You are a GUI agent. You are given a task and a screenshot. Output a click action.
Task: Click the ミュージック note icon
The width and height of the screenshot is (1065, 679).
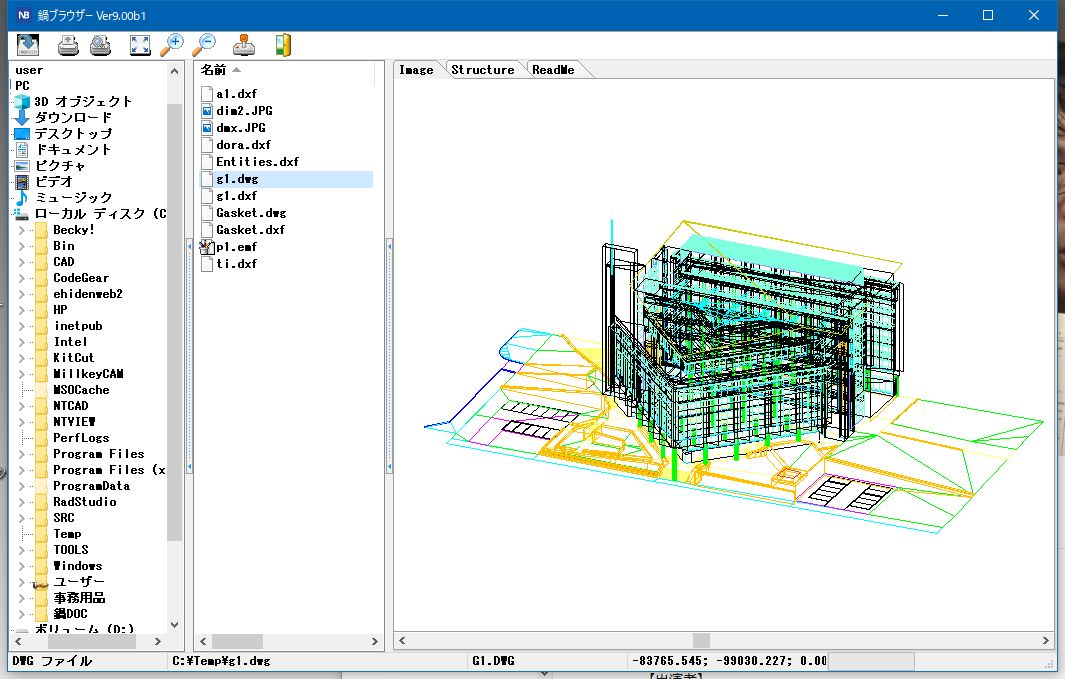(22, 198)
